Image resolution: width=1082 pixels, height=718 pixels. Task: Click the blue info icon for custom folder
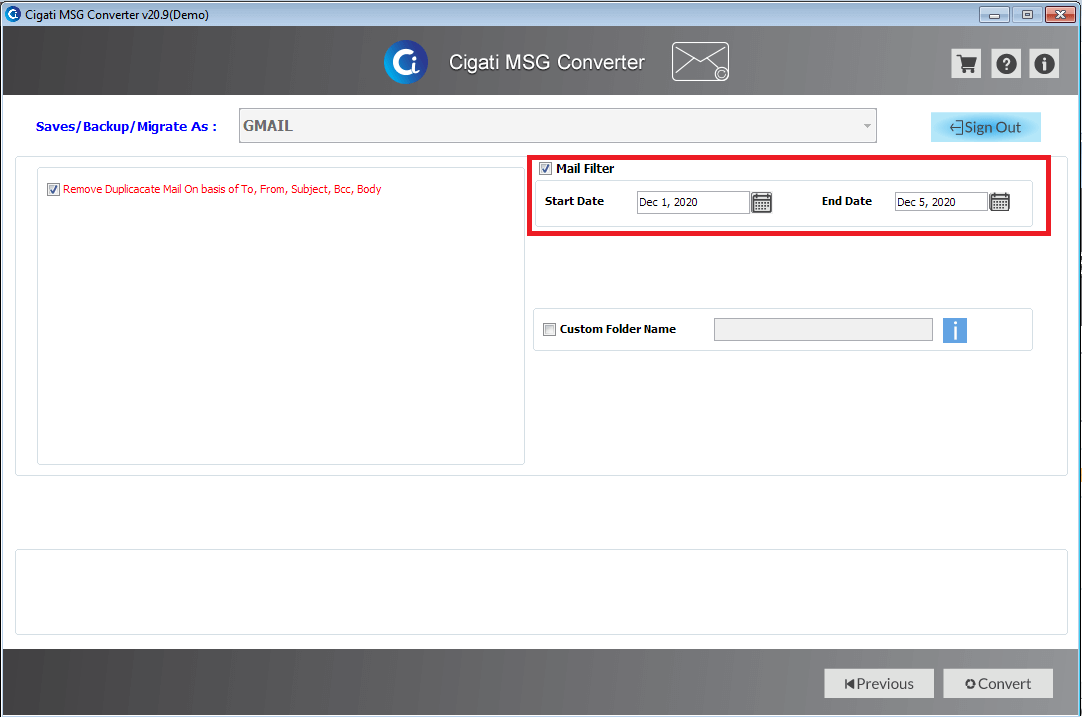click(954, 330)
